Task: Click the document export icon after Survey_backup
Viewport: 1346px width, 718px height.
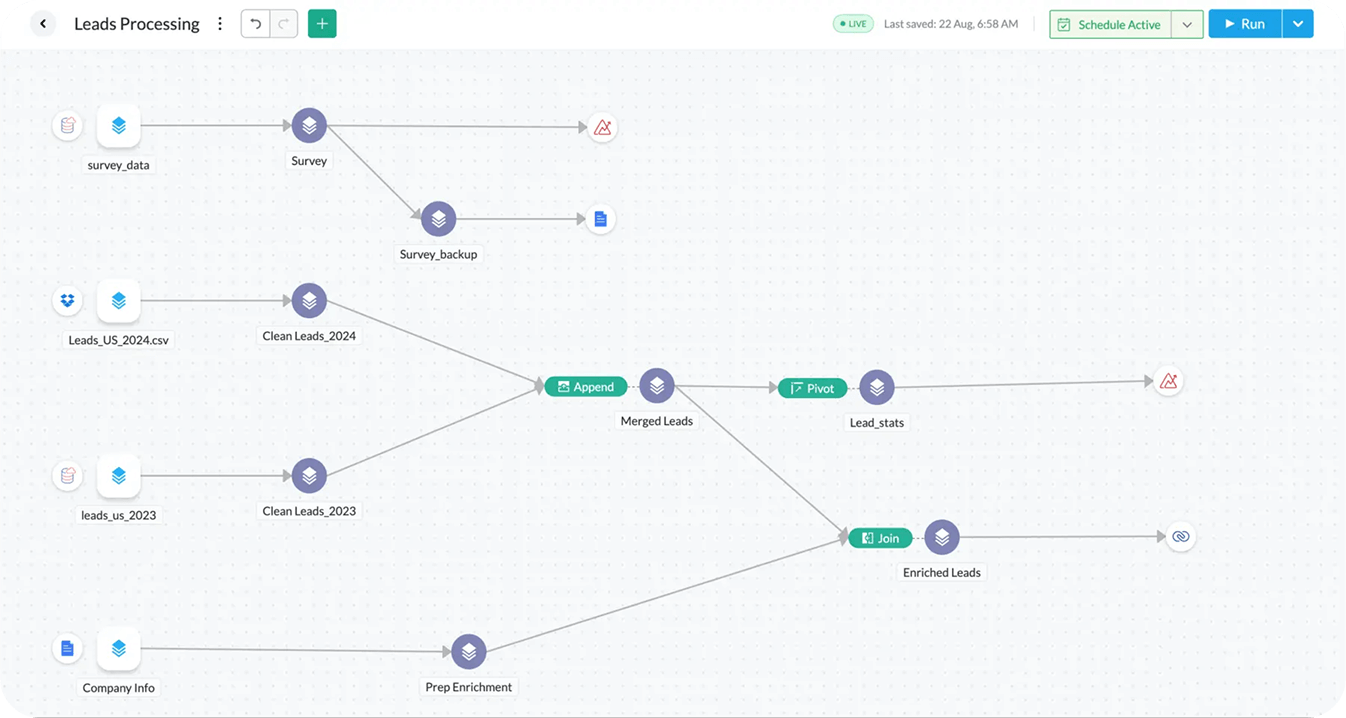Action: pyautogui.click(x=600, y=219)
